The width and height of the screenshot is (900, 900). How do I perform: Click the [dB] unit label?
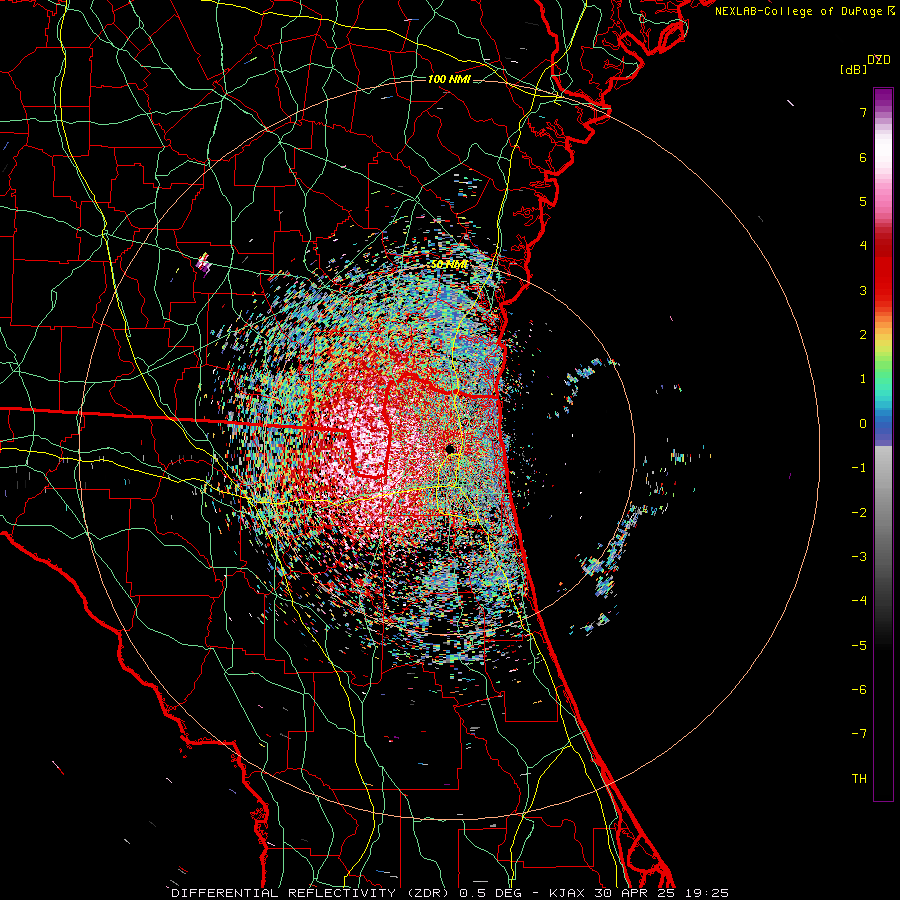click(x=854, y=70)
